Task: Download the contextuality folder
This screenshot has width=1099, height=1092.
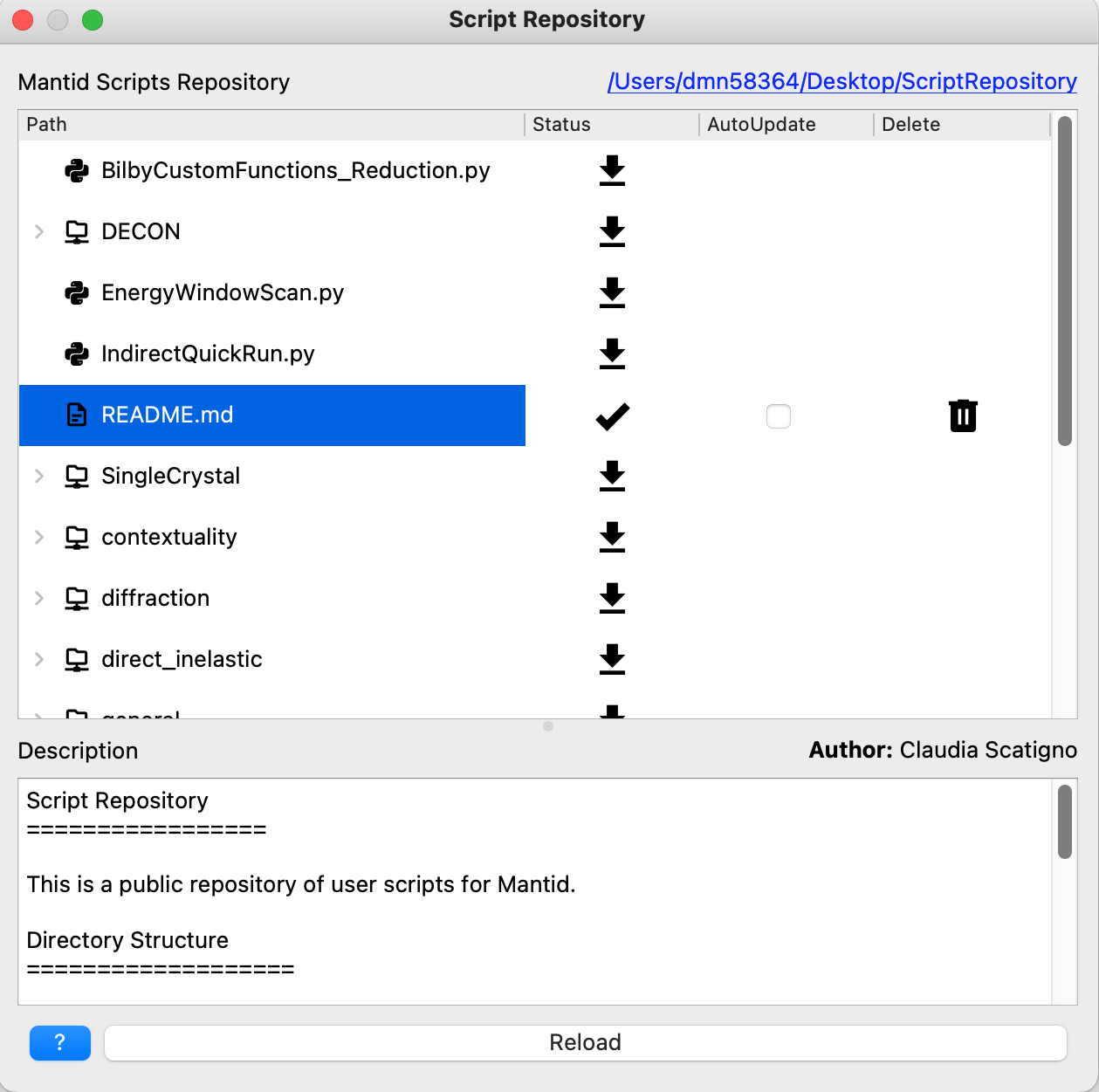Action: (x=612, y=538)
